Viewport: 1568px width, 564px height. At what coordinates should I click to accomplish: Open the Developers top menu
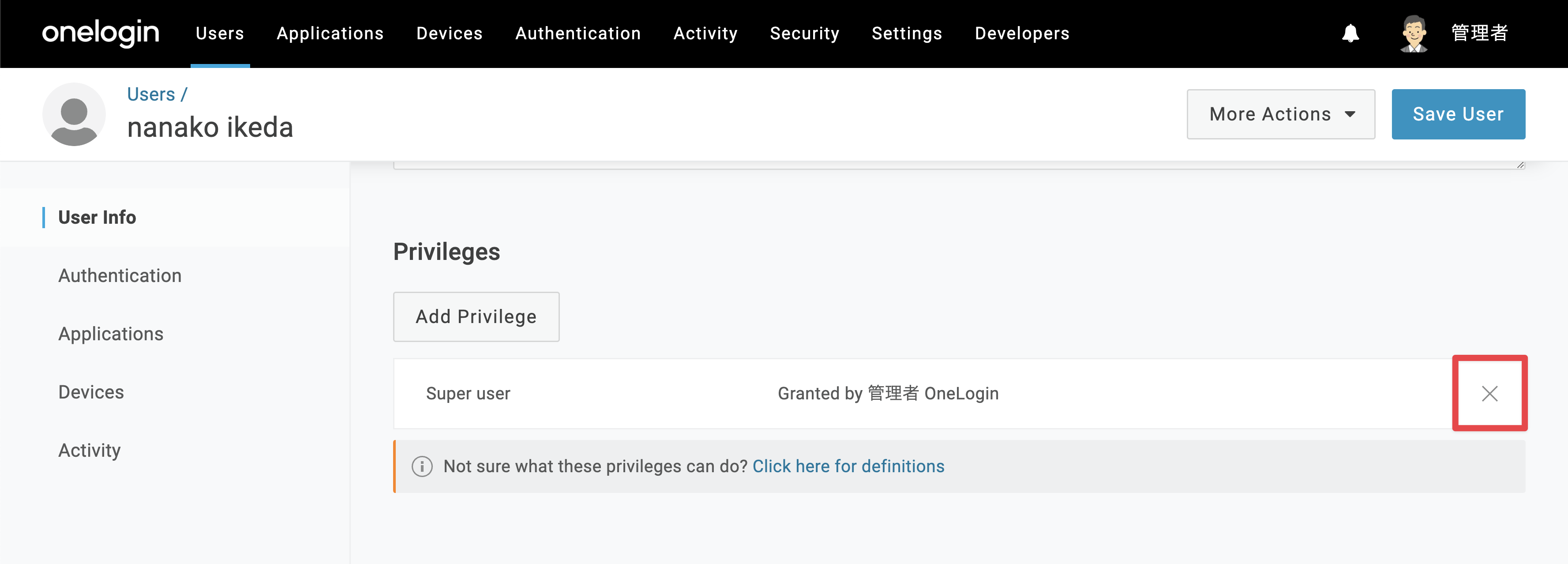[1022, 34]
